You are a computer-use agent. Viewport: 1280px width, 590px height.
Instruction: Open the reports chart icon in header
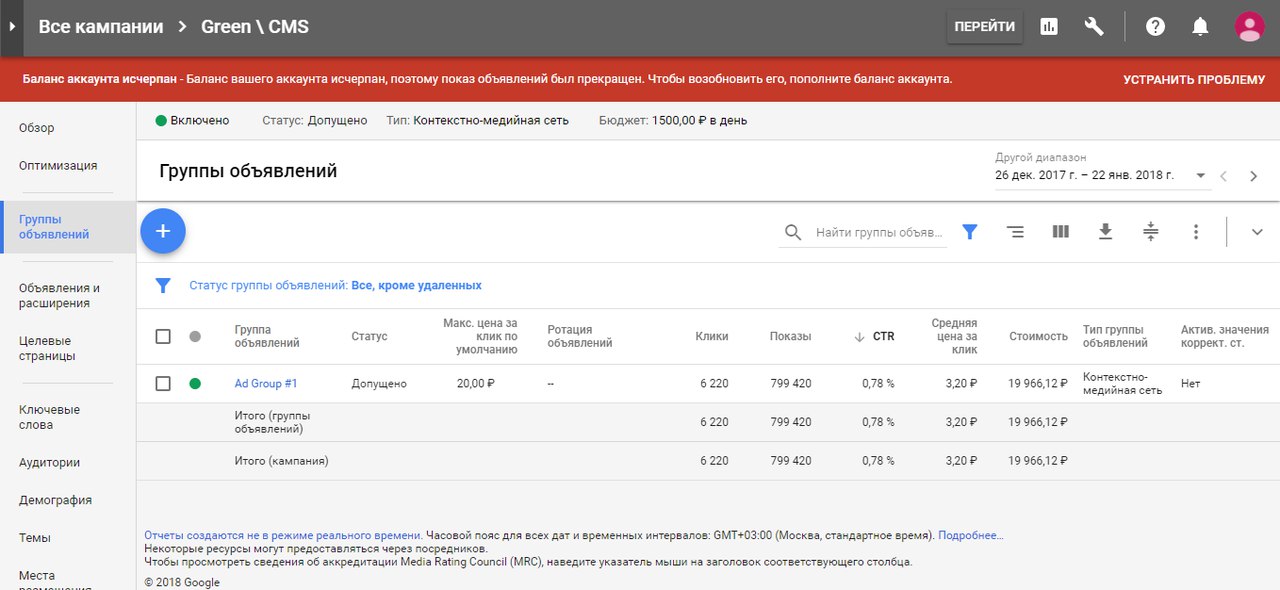click(x=1049, y=27)
